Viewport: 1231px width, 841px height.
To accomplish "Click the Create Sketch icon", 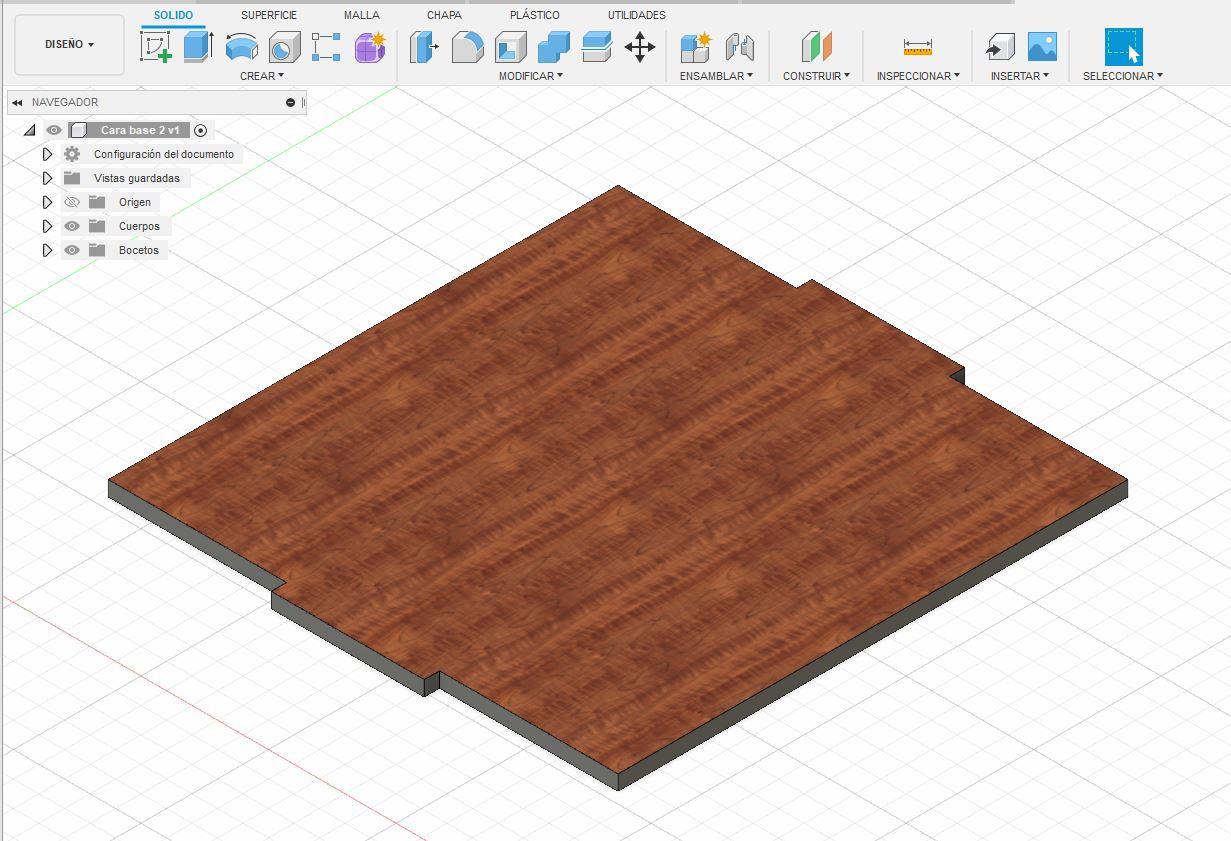I will point(156,46).
